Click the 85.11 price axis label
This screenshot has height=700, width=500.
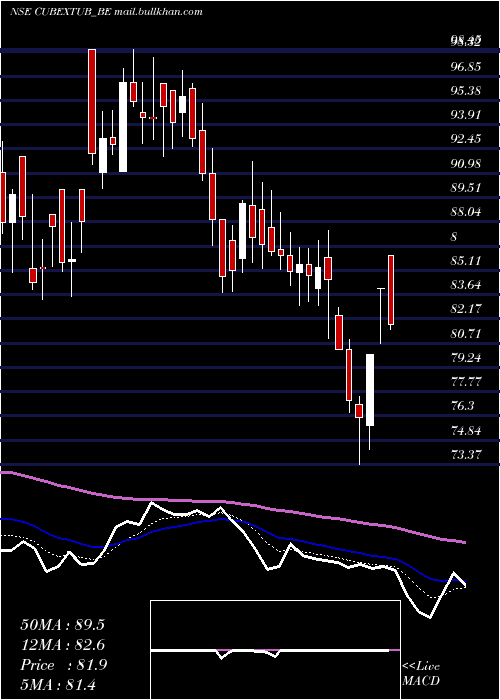click(x=466, y=261)
